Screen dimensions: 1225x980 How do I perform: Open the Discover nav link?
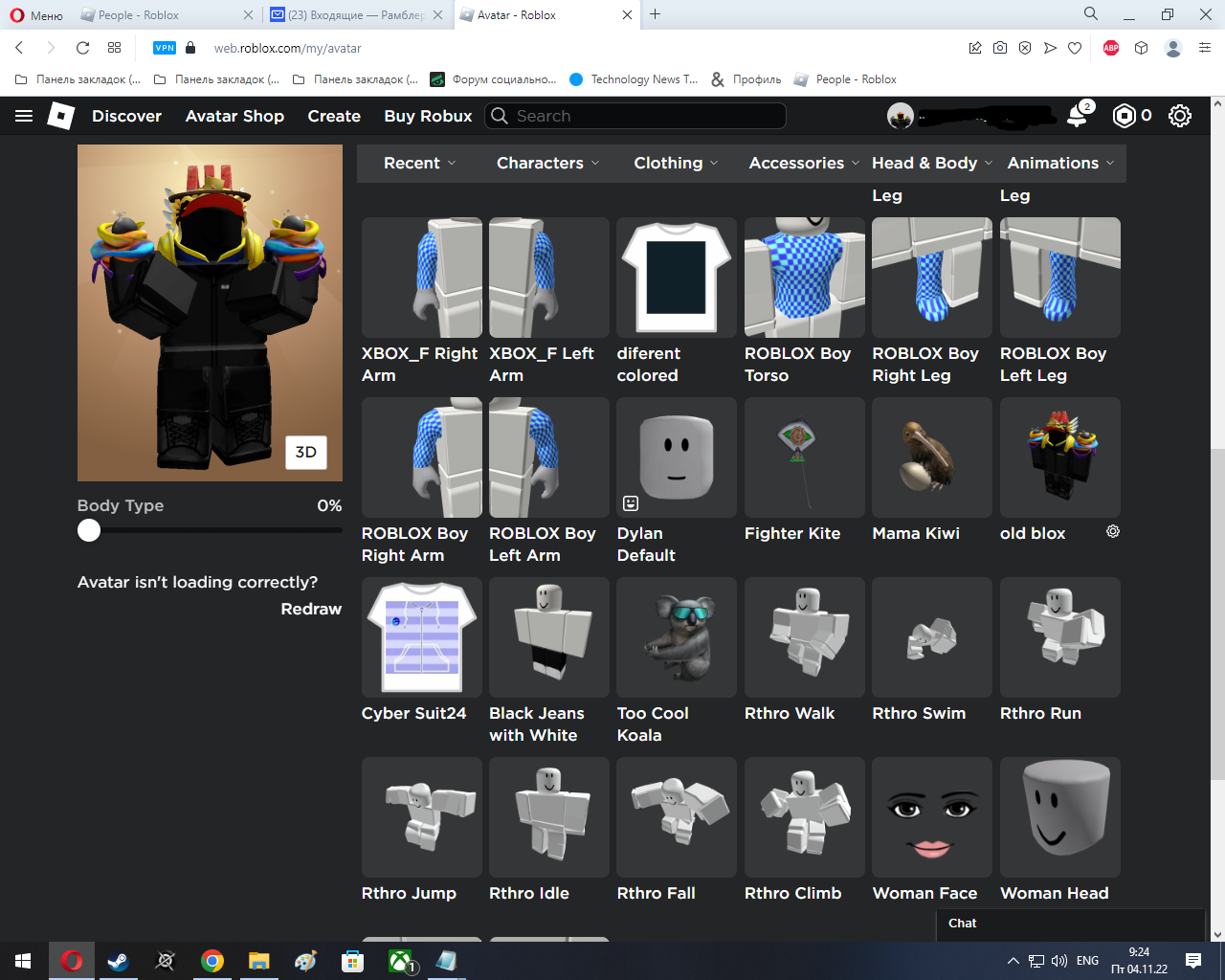[126, 116]
